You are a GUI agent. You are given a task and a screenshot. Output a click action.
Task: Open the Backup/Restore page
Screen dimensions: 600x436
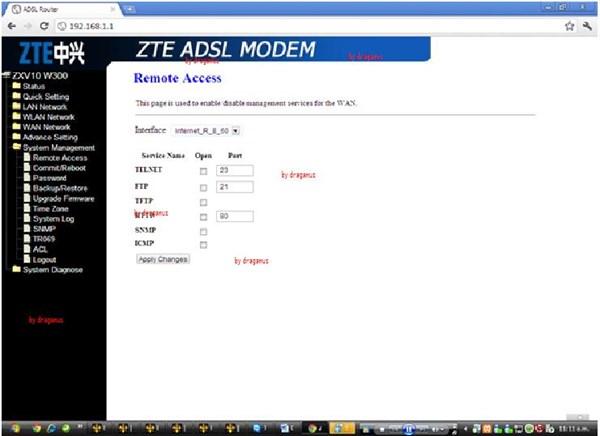point(60,188)
